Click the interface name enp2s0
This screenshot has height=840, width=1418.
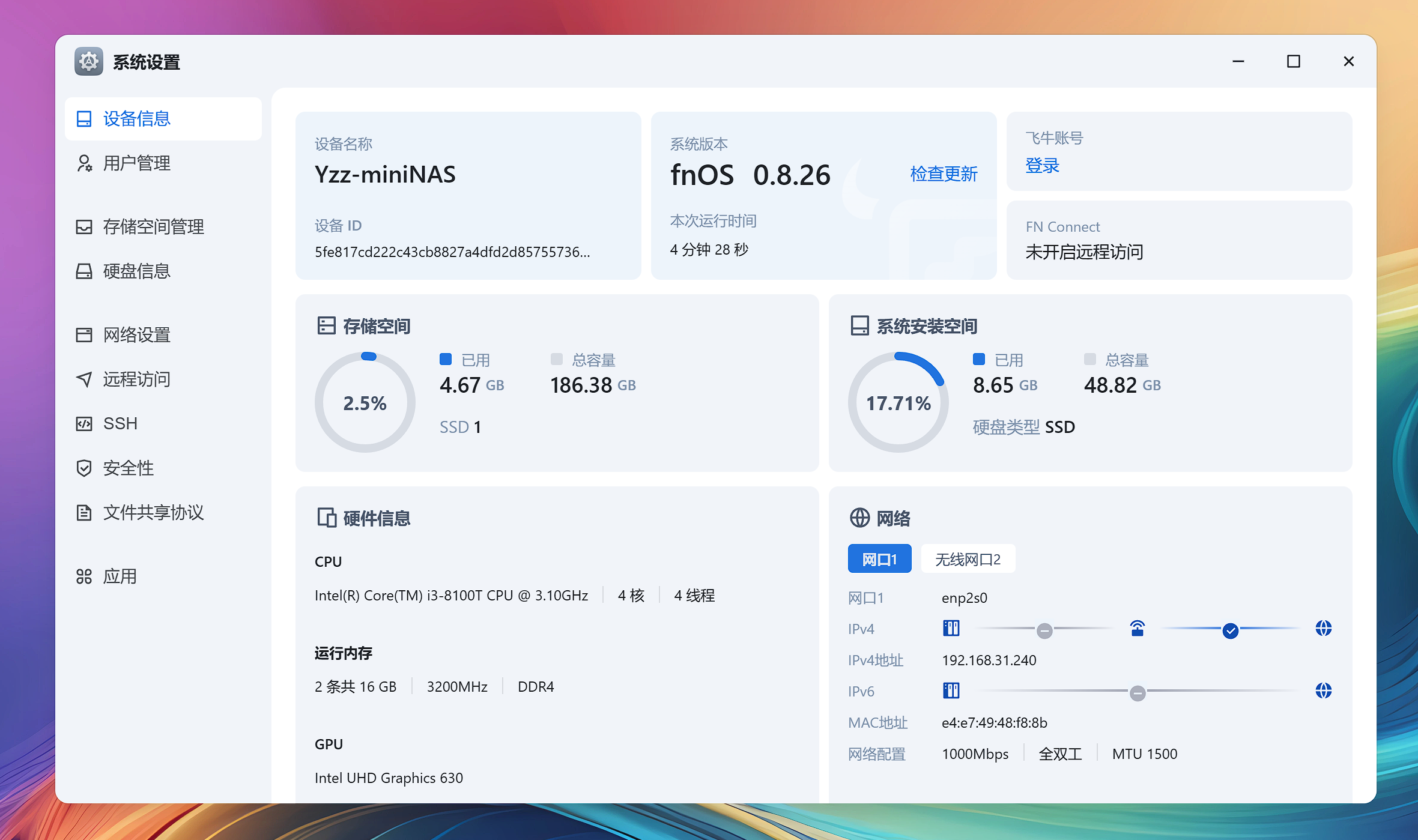click(x=965, y=598)
